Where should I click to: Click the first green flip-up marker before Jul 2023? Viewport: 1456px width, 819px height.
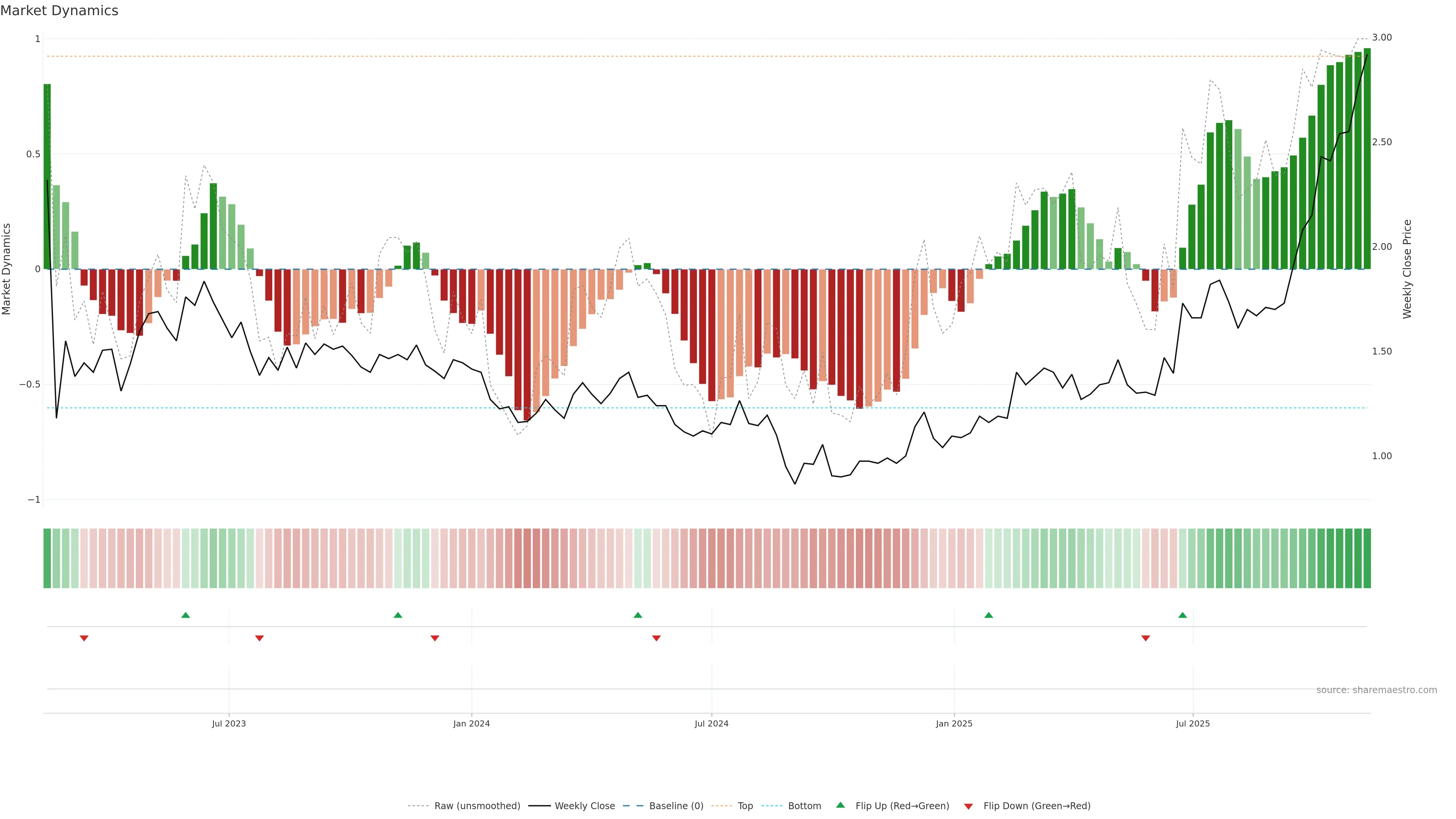tap(185, 615)
